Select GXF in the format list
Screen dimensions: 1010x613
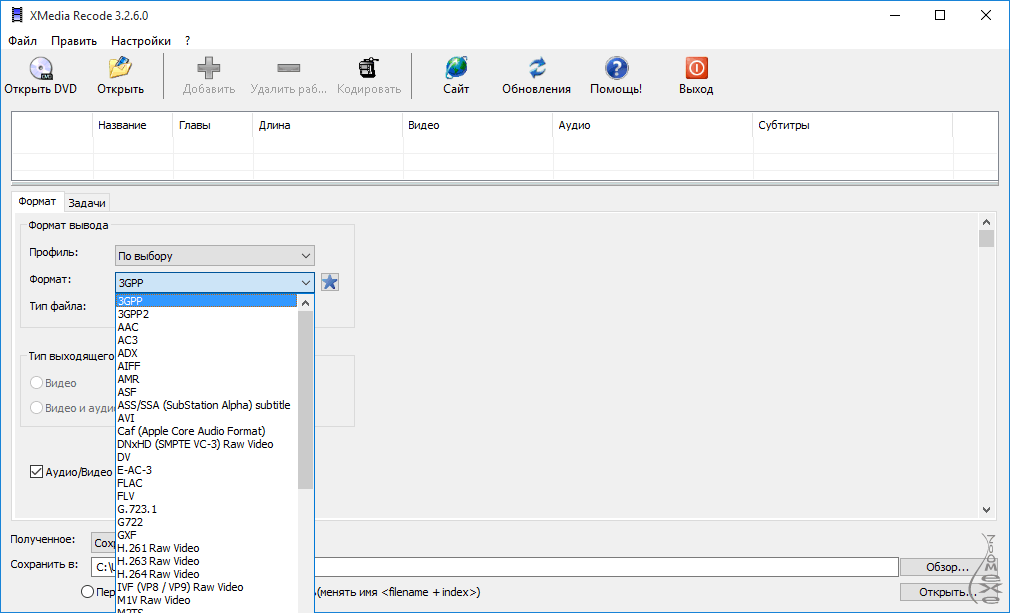[x=206, y=535]
